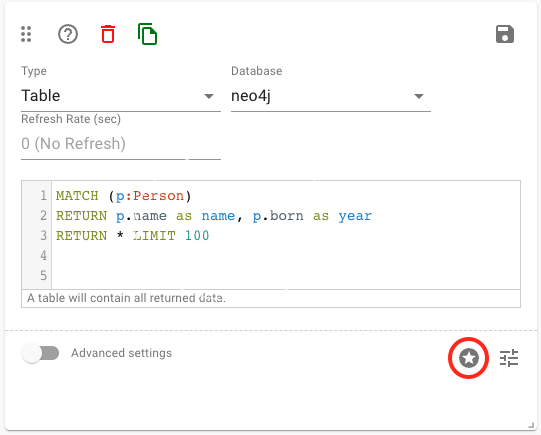Duplicate the report using green copy icon
Screen dimensions: 541x435
(147, 34)
